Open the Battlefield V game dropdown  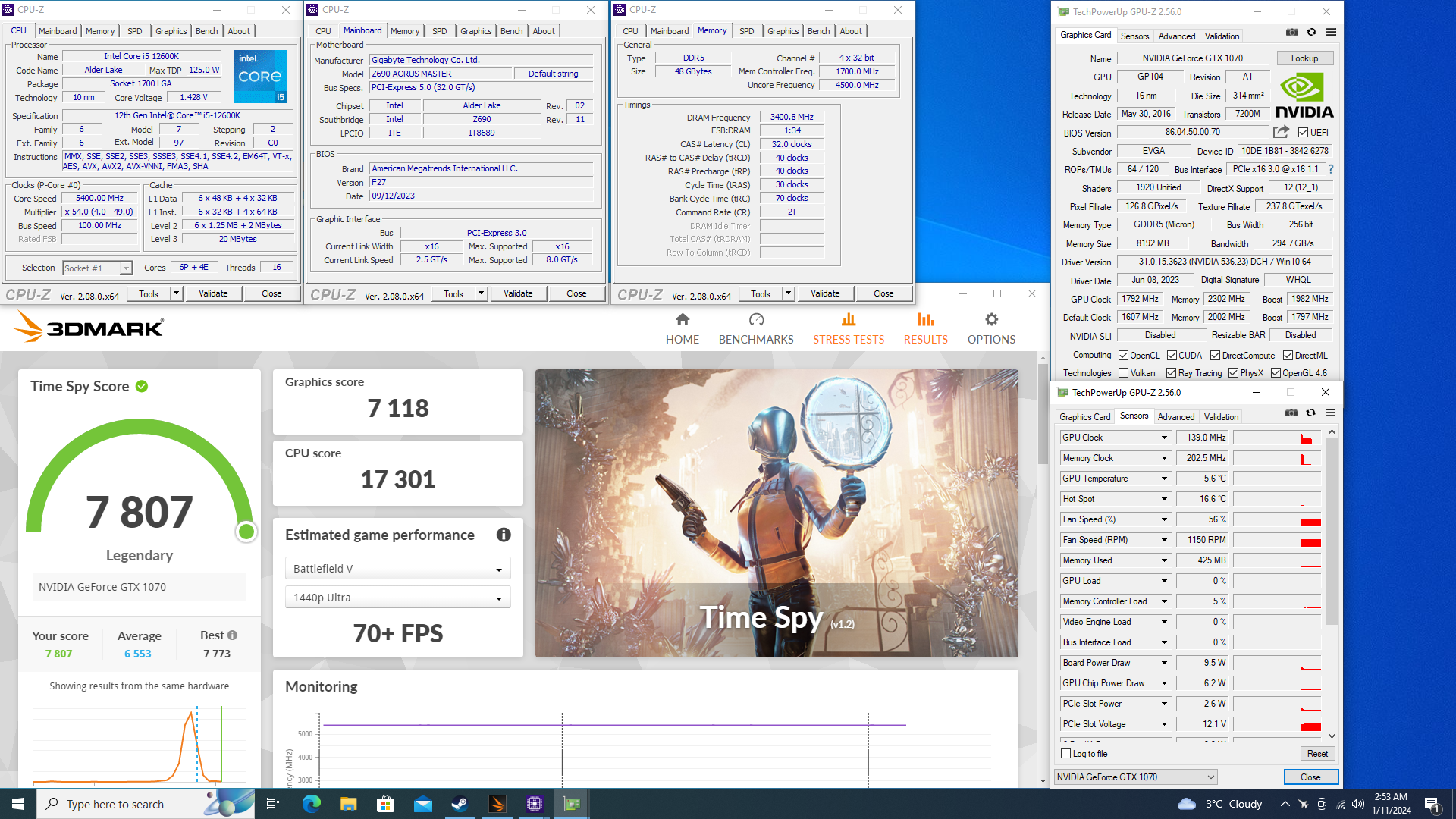coord(397,569)
